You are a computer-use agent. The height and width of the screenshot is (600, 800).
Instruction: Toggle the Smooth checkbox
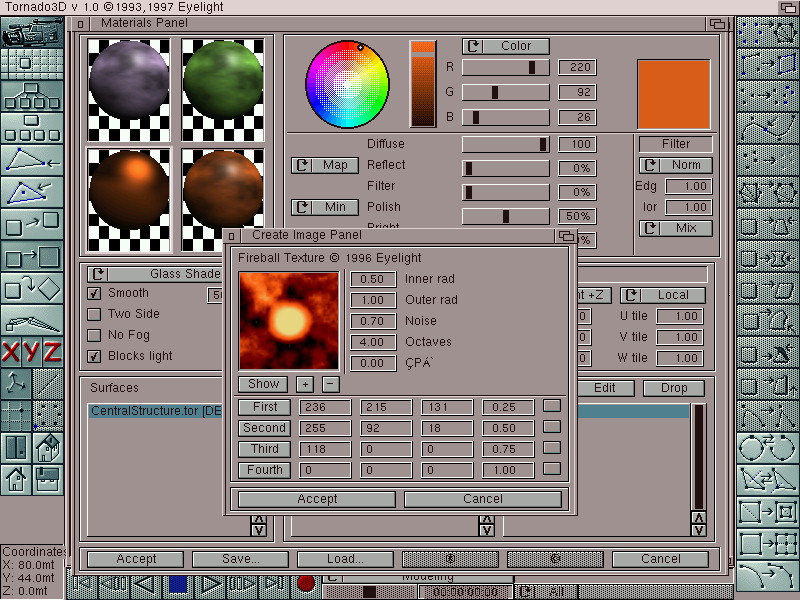point(95,293)
